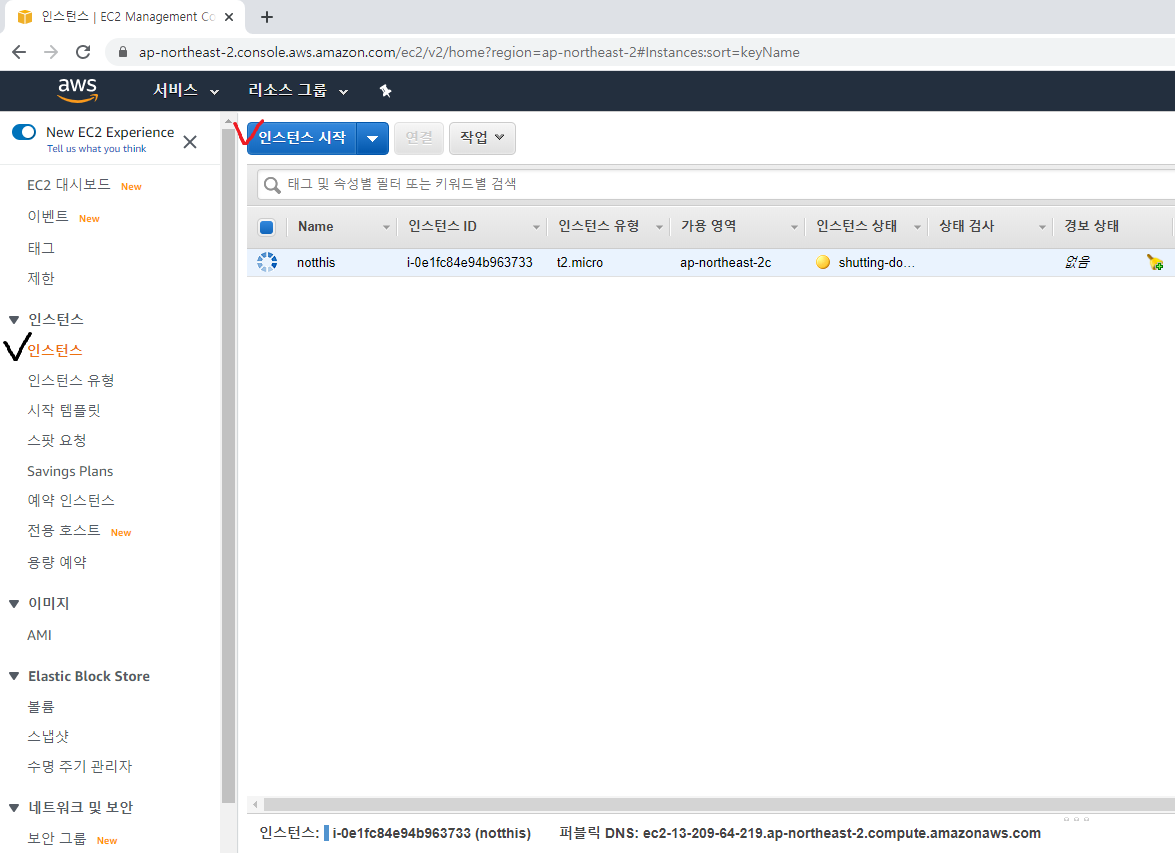Open Tell us what you think link
The height and width of the screenshot is (853, 1175).
(x=97, y=148)
